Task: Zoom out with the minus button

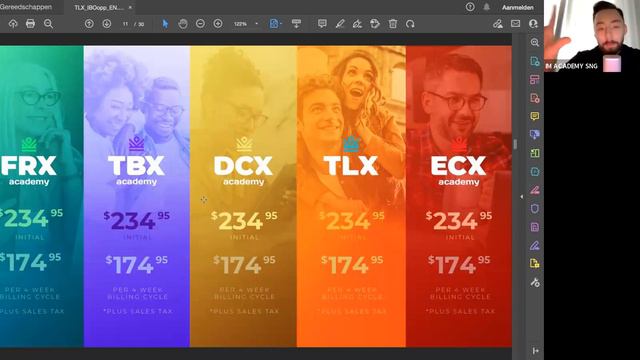Action: click(x=200, y=24)
